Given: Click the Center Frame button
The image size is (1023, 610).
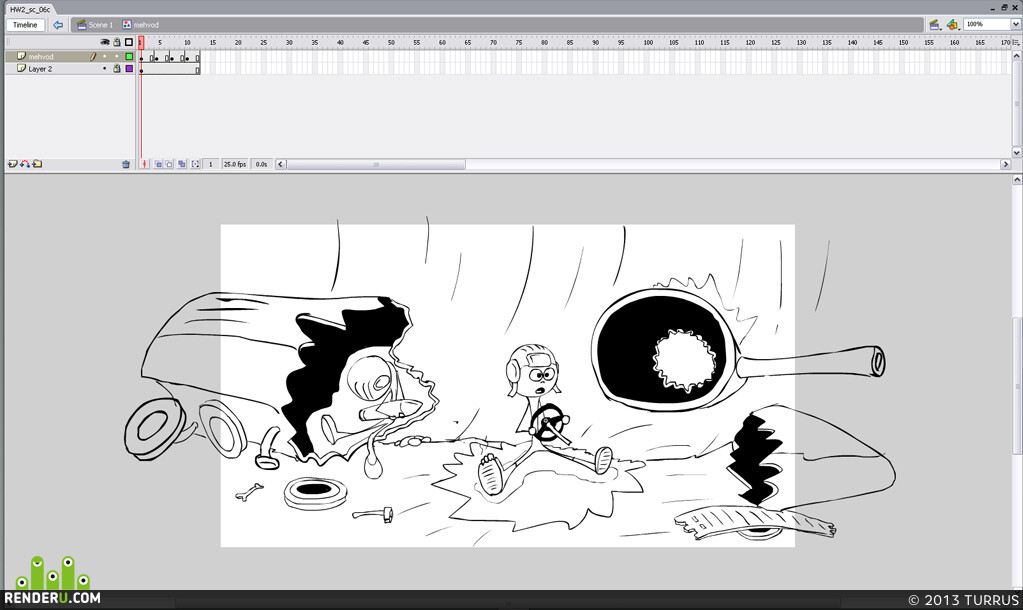Looking at the screenshot, I should pos(144,164).
